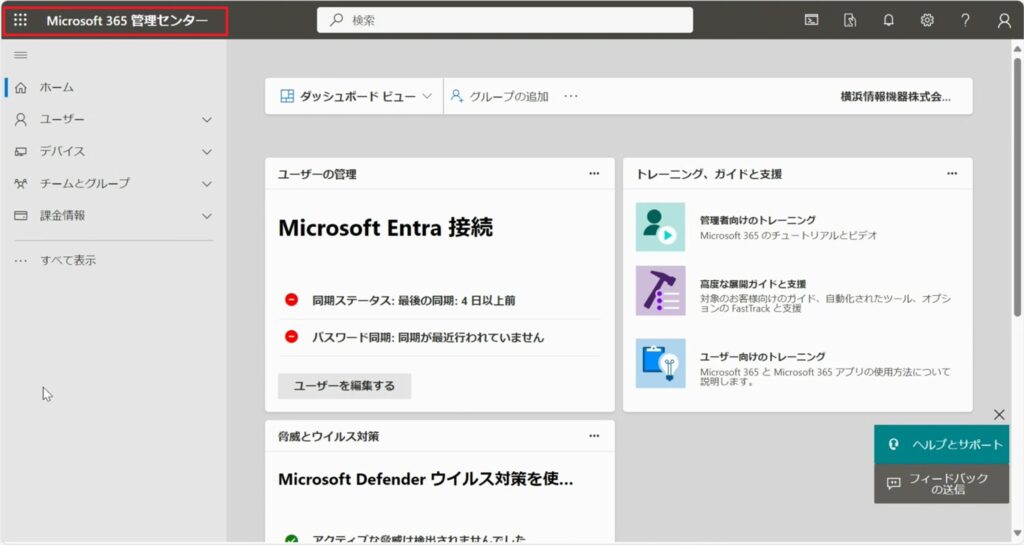Click ユーザーを編集する button
The height and width of the screenshot is (545, 1024).
[344, 386]
